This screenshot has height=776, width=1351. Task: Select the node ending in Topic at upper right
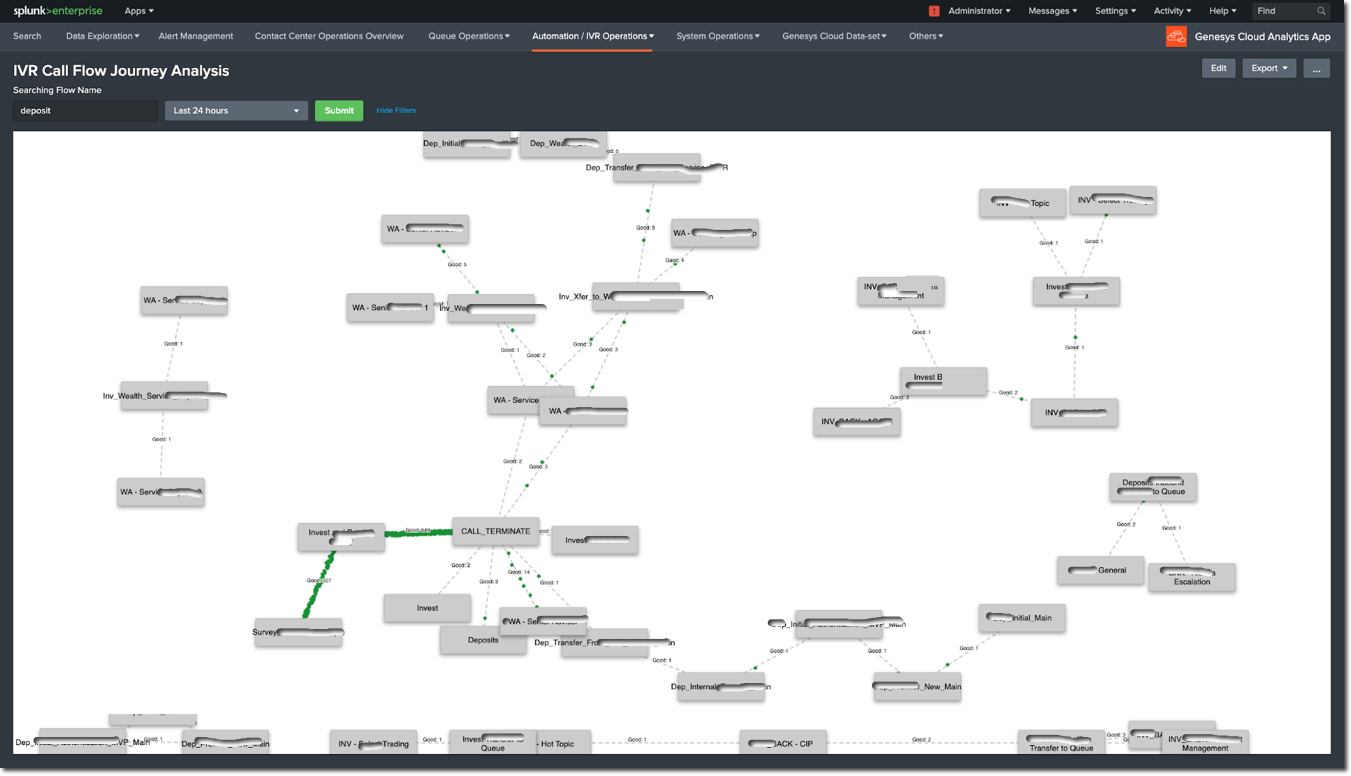(1022, 203)
